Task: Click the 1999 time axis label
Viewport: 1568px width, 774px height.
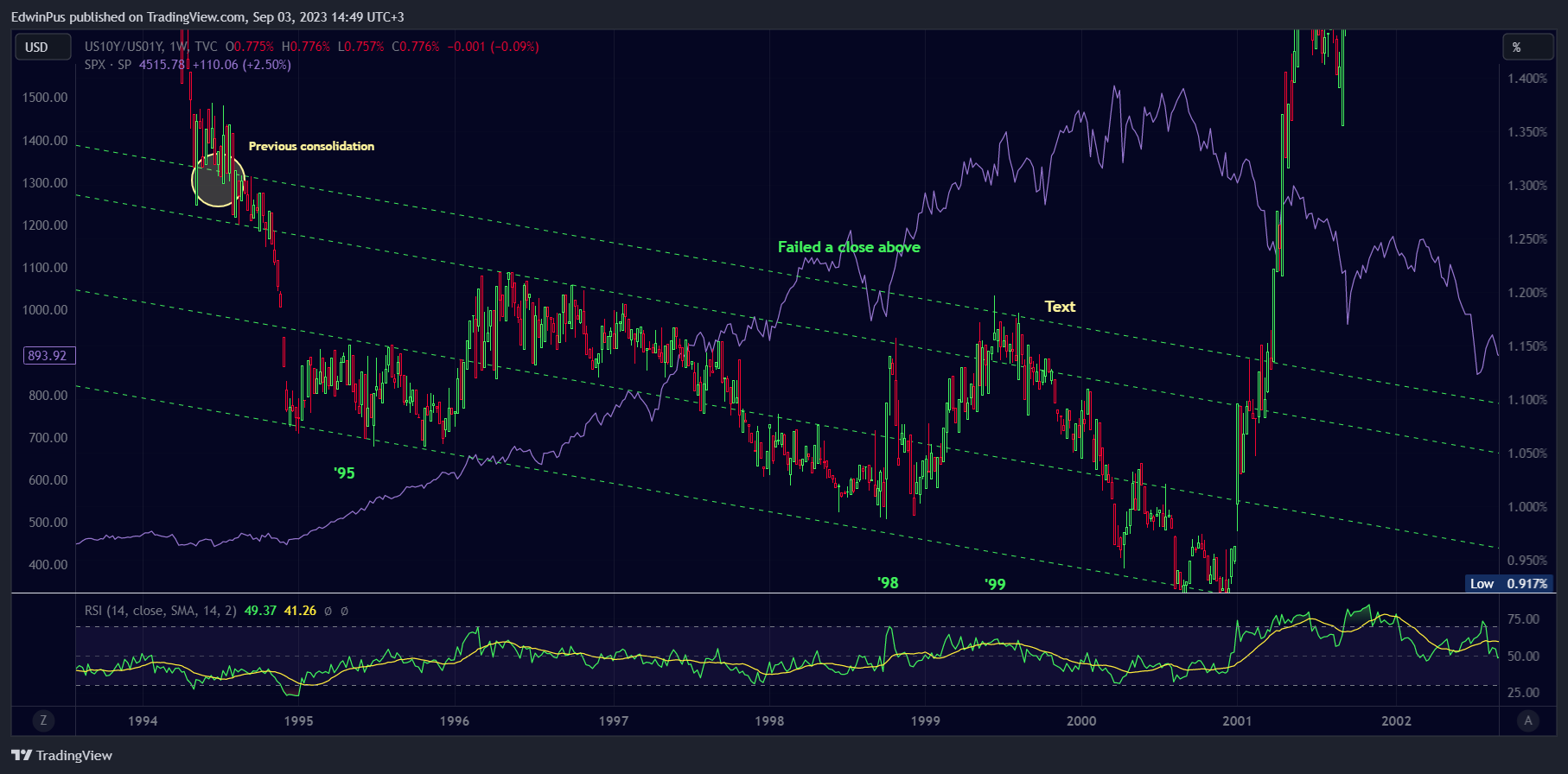Action: (925, 721)
